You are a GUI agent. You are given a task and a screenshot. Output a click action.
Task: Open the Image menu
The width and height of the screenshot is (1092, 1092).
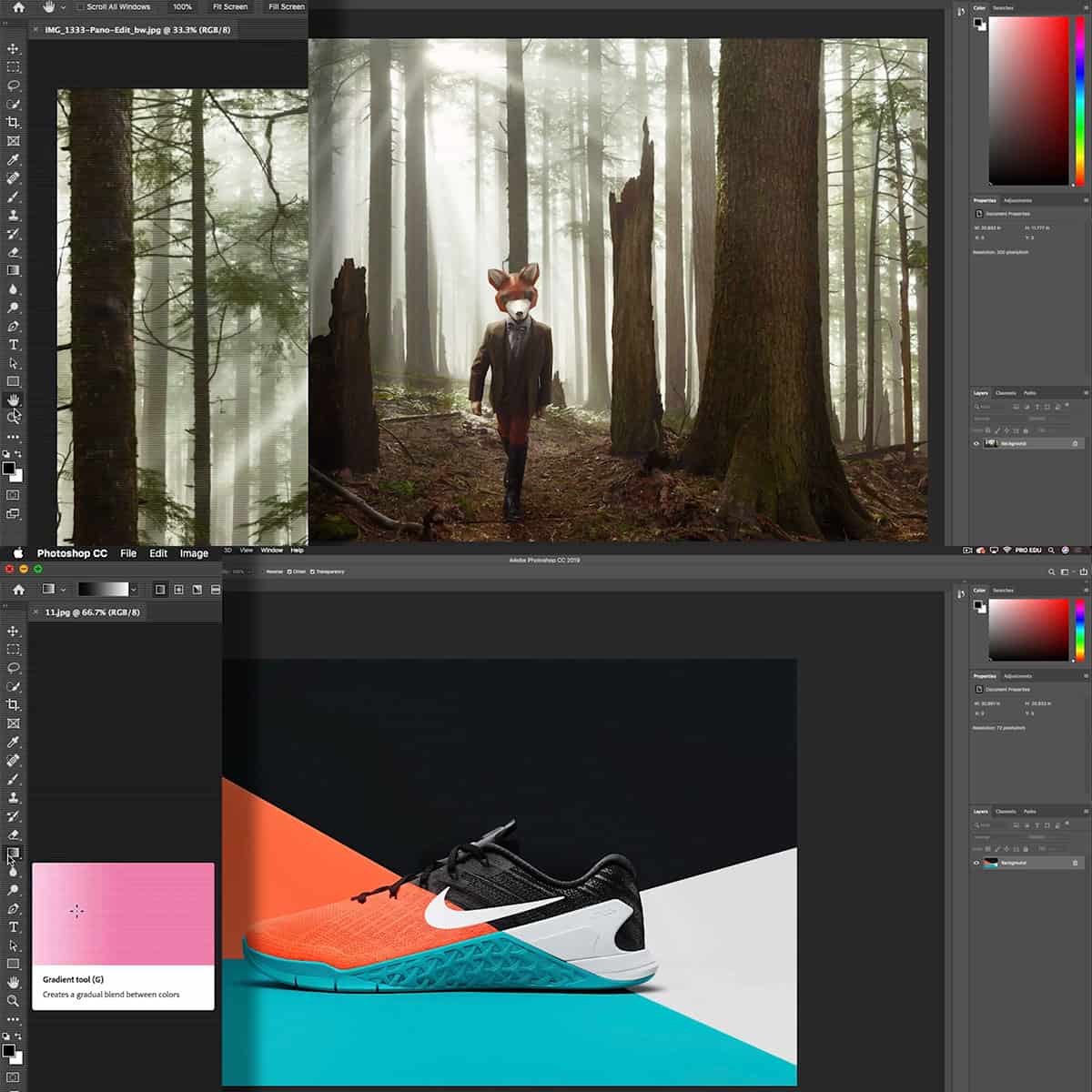(x=194, y=553)
